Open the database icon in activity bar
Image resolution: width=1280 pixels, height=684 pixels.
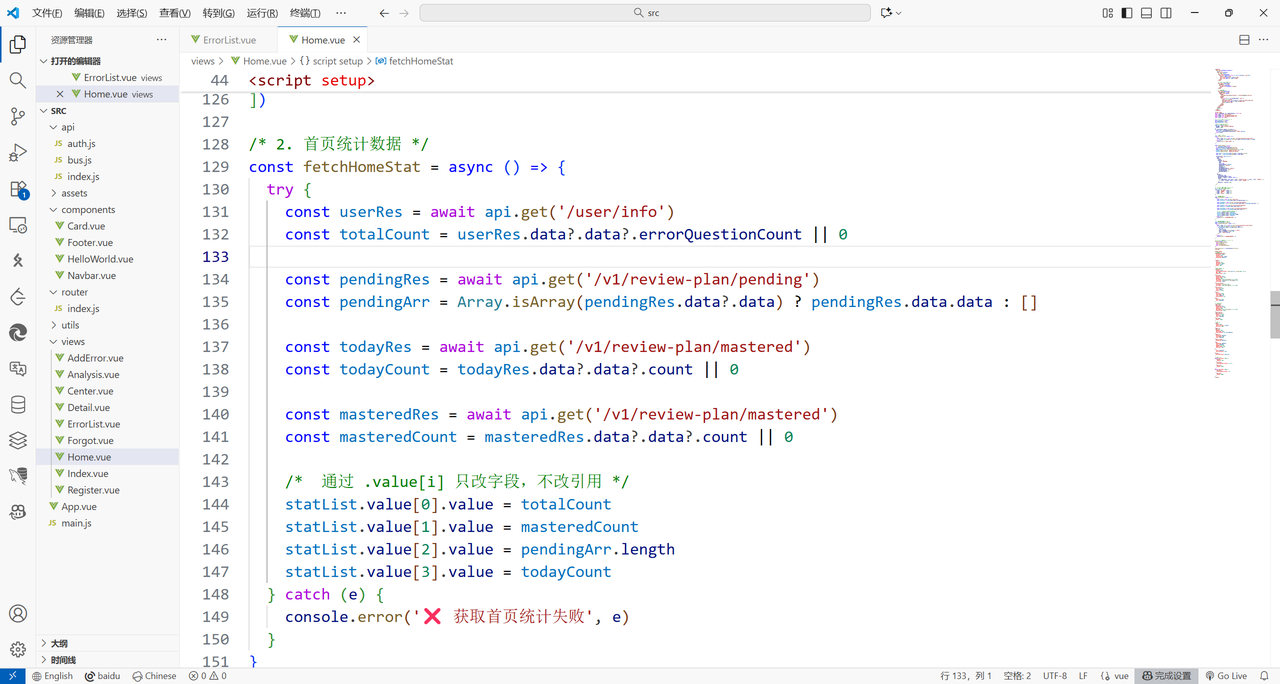17,405
